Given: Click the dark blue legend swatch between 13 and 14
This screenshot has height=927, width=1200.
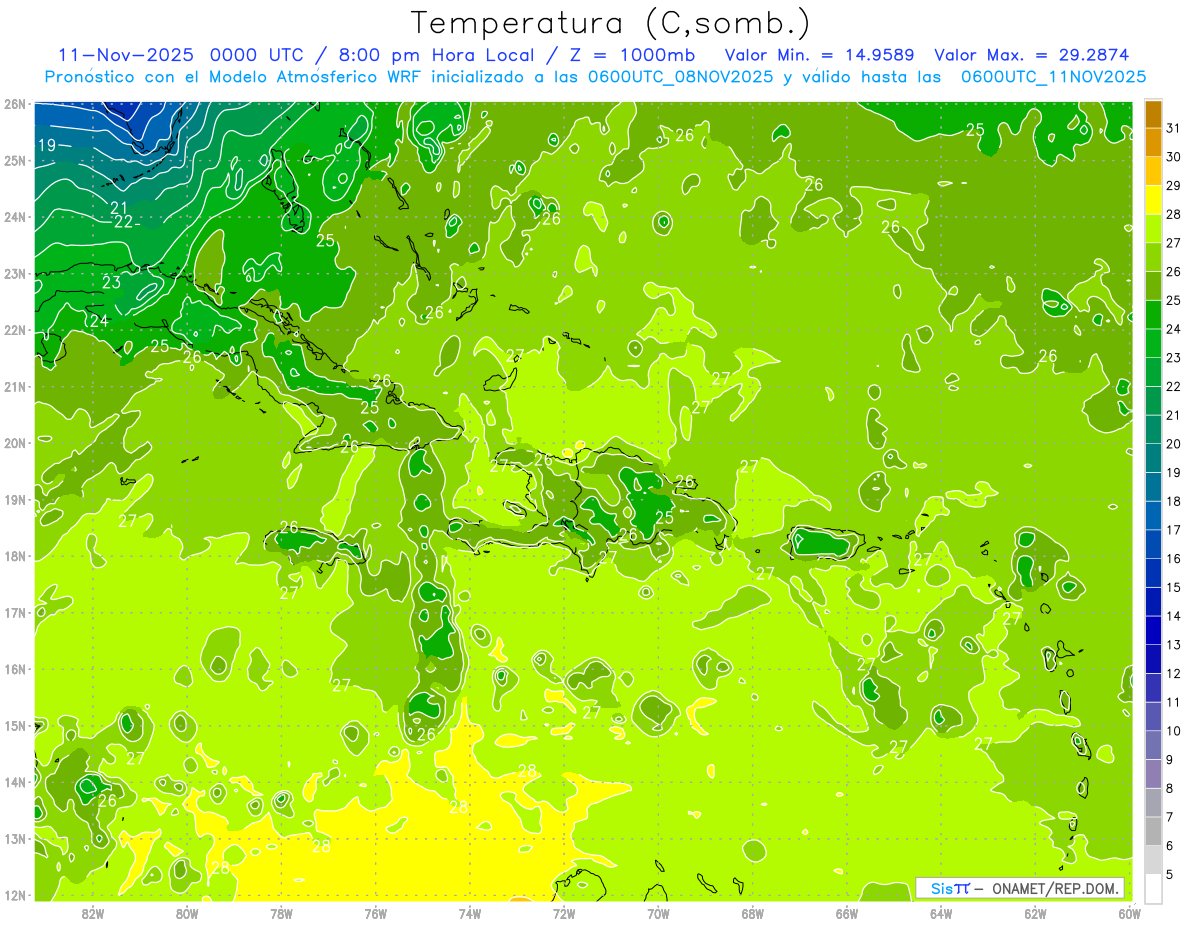Looking at the screenshot, I should pos(1153,630).
